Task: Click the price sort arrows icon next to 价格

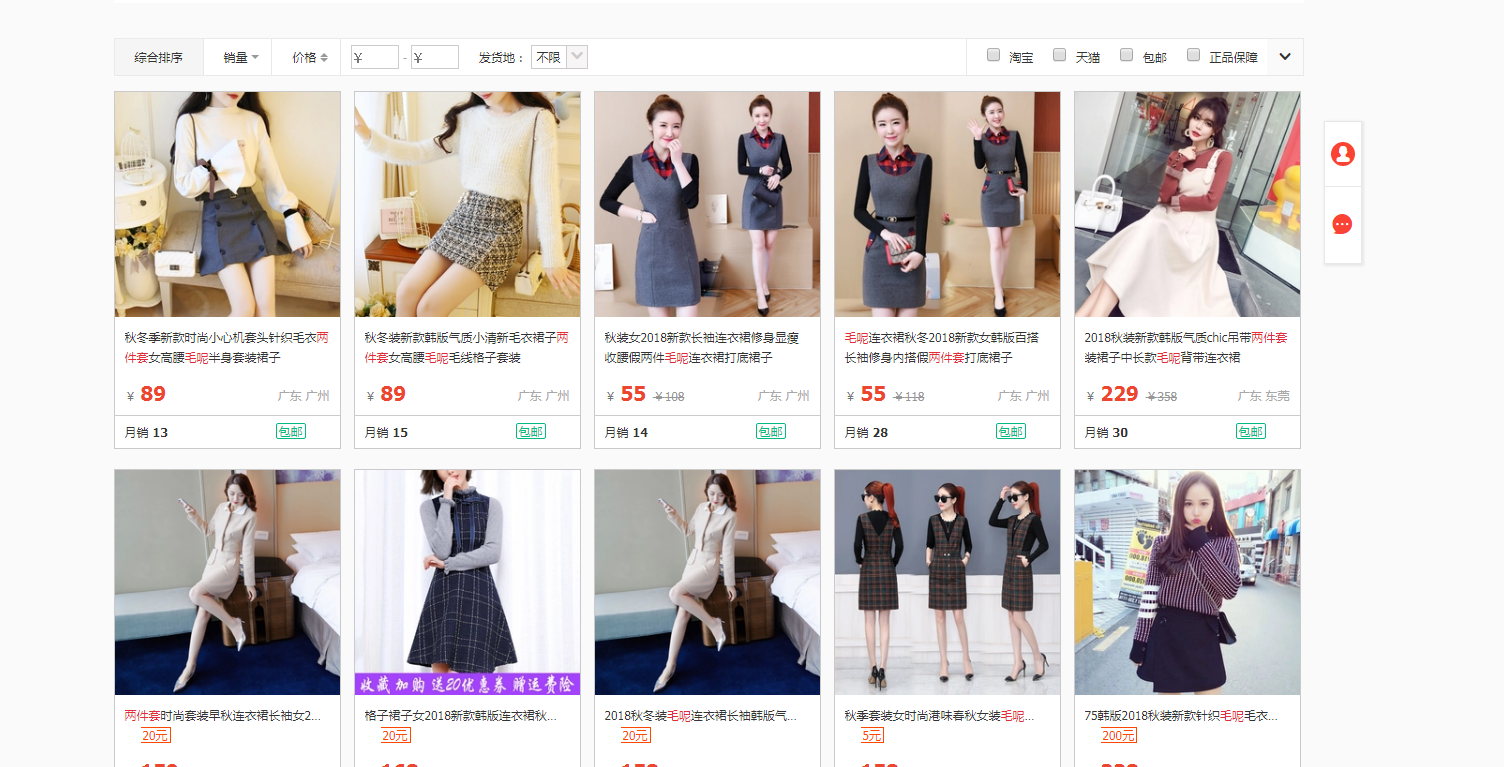Action: (324, 58)
